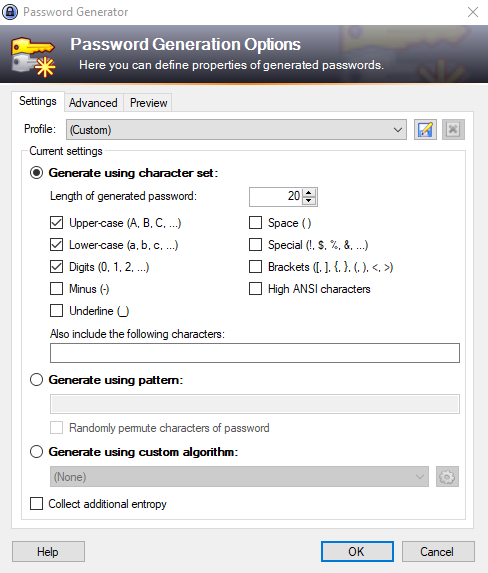Select Generate using custom algorithm option
This screenshot has height=573, width=488.
[36, 451]
